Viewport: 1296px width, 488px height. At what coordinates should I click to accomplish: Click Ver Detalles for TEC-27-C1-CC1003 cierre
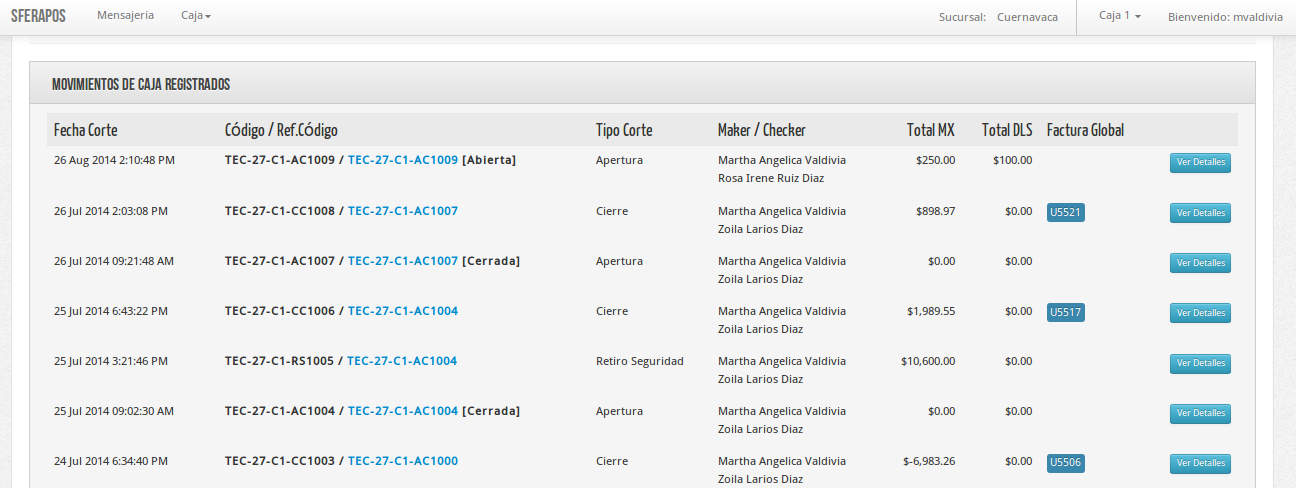pyautogui.click(x=1200, y=463)
